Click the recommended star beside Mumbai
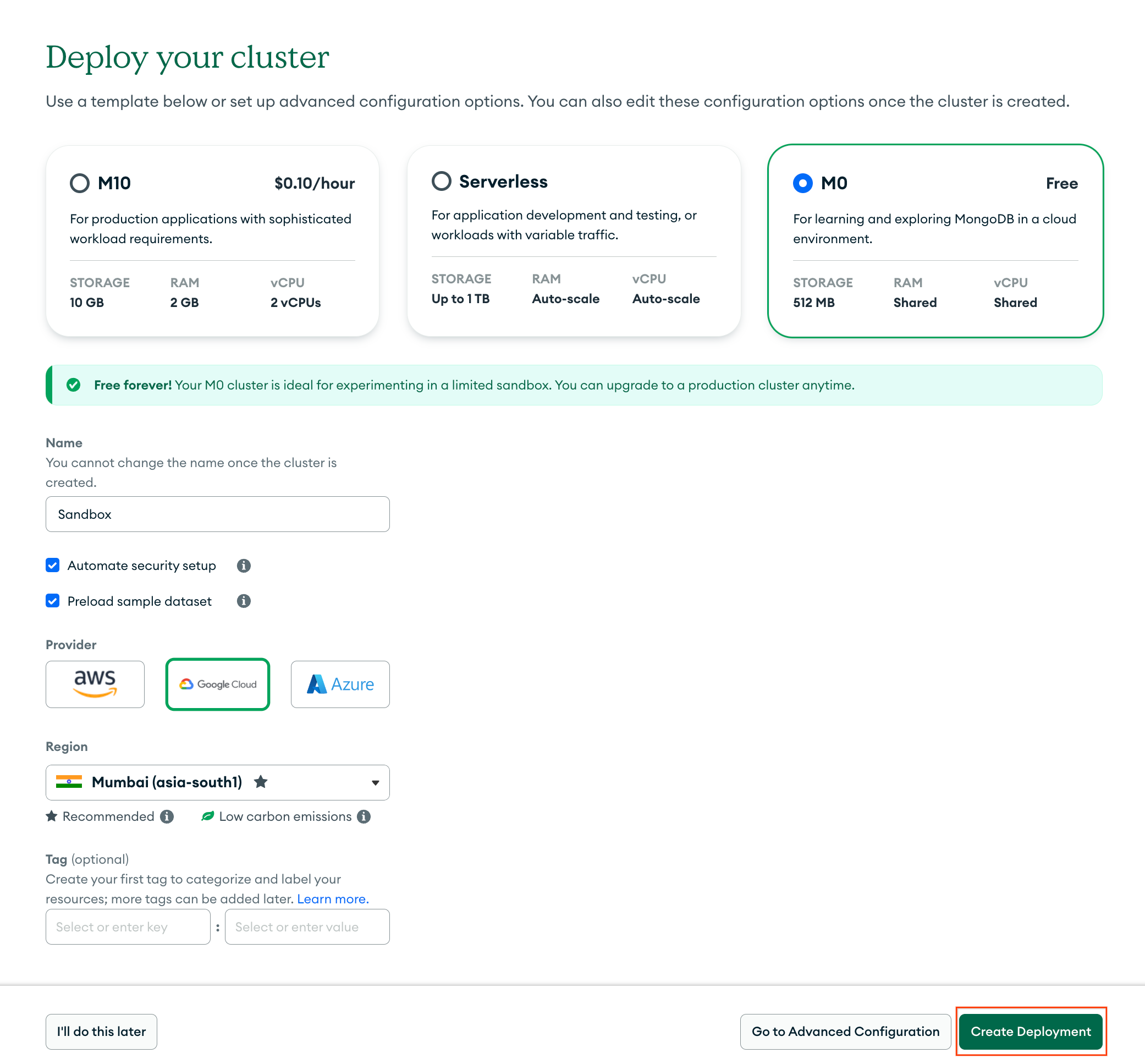The image size is (1145, 1064). [261, 781]
